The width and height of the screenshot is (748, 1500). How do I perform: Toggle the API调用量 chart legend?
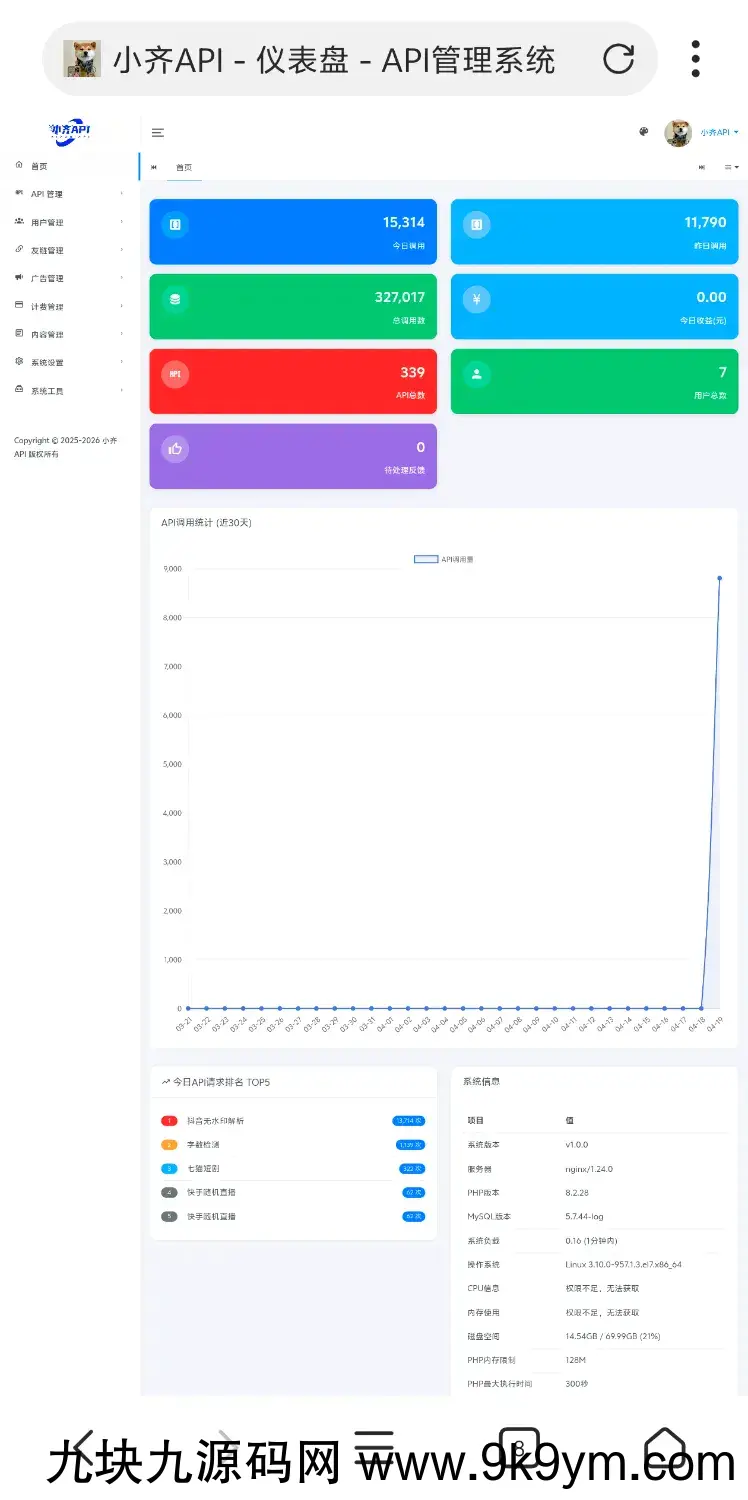(x=443, y=560)
